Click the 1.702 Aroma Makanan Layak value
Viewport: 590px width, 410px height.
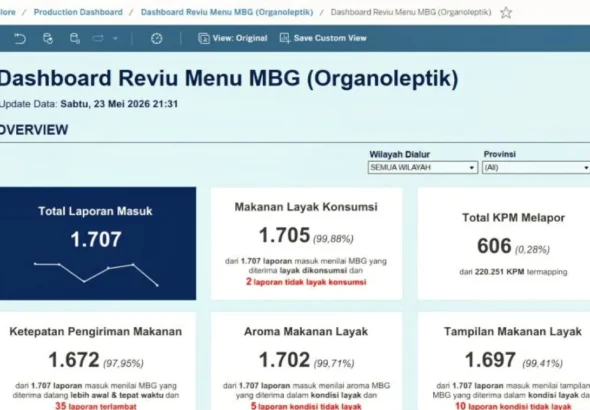click(x=284, y=360)
